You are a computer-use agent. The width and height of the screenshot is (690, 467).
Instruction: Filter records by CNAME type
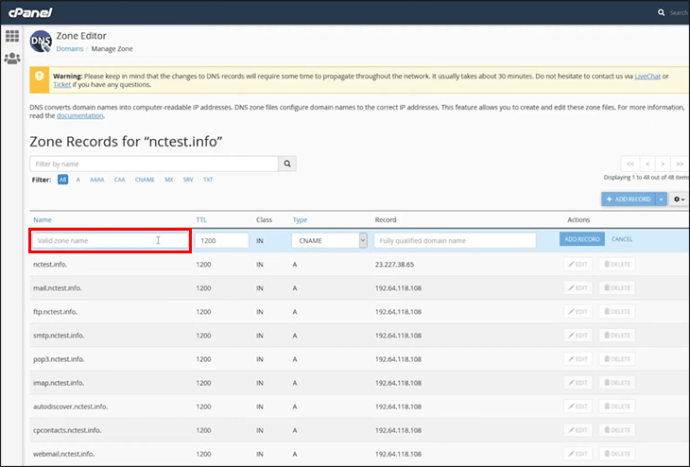point(145,180)
